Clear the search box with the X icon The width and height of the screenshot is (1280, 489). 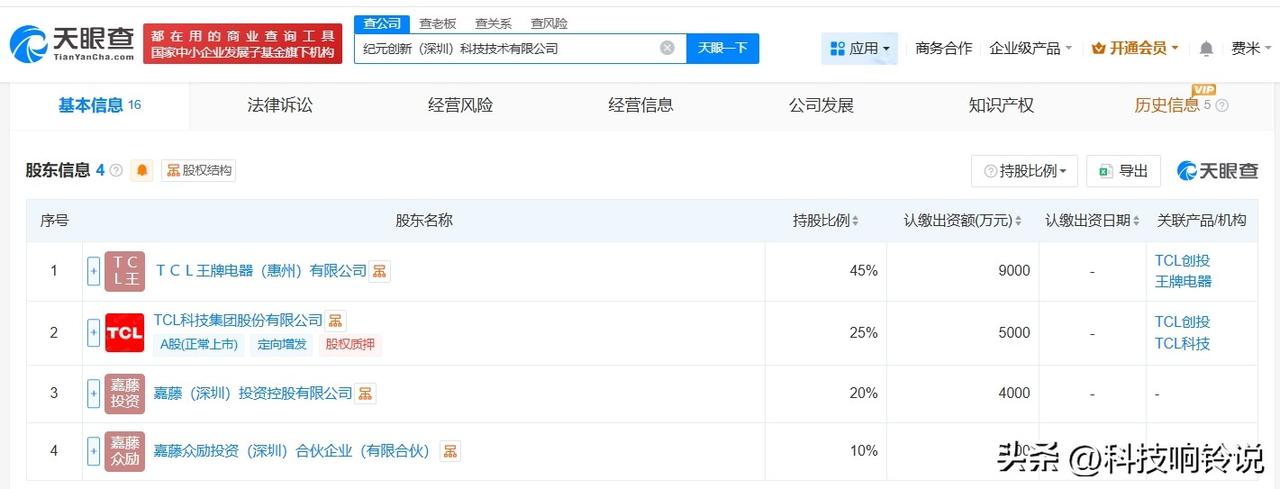[667, 48]
